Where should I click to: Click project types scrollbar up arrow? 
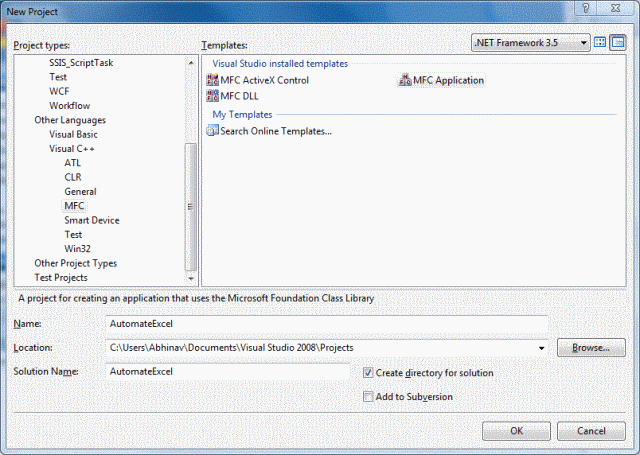191,63
